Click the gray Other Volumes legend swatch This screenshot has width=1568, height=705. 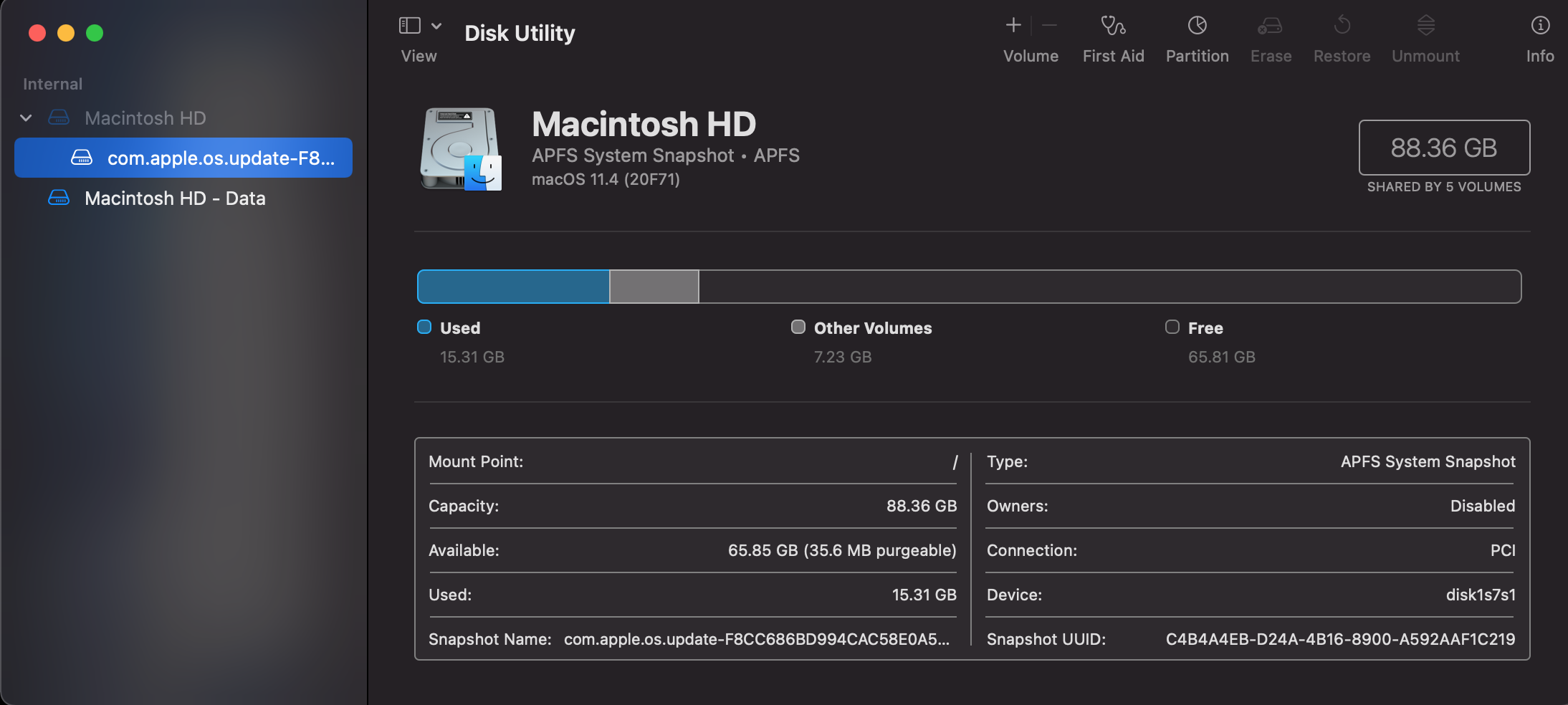point(798,327)
